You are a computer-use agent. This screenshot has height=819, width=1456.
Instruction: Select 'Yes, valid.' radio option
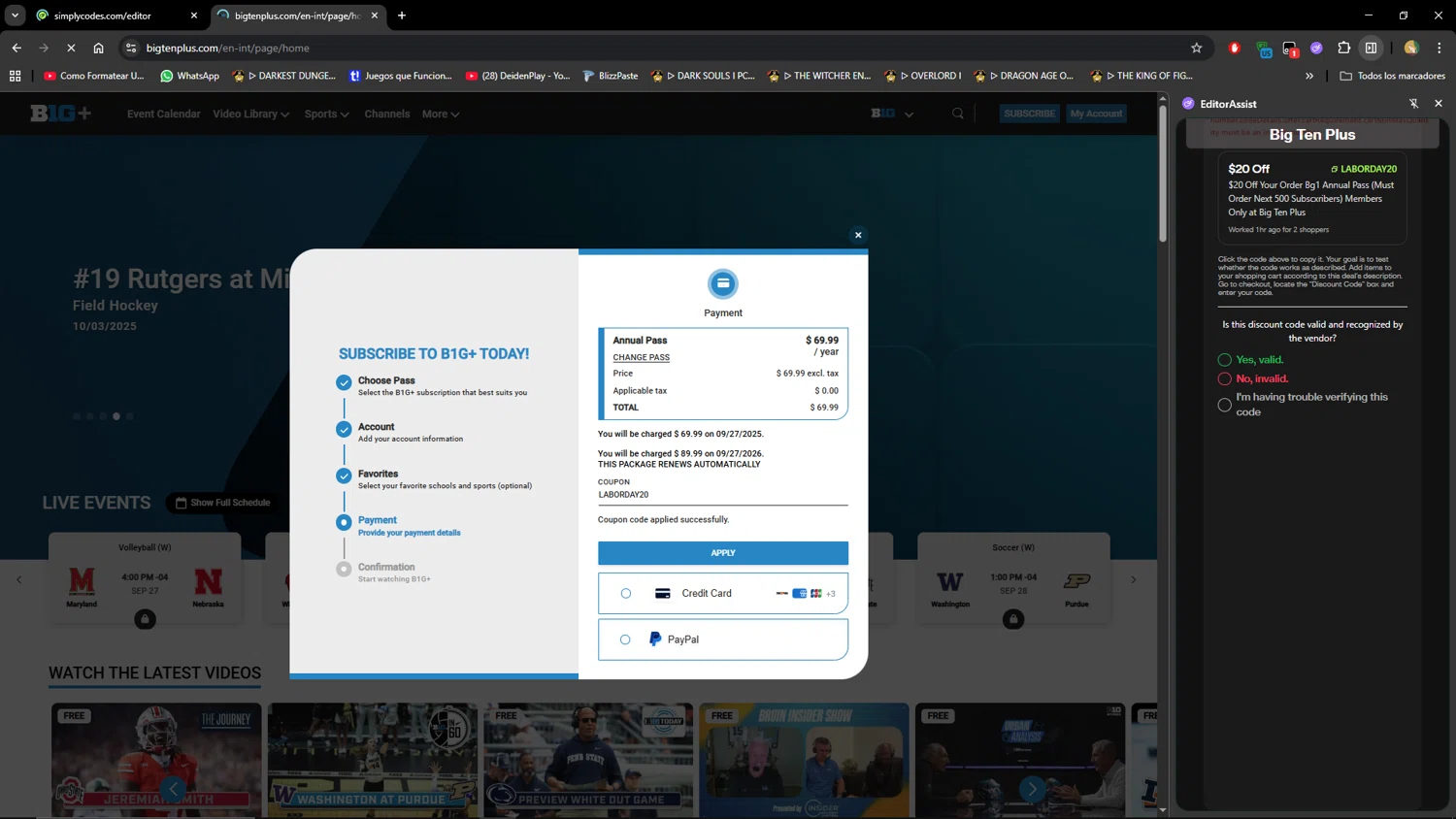[x=1225, y=360]
